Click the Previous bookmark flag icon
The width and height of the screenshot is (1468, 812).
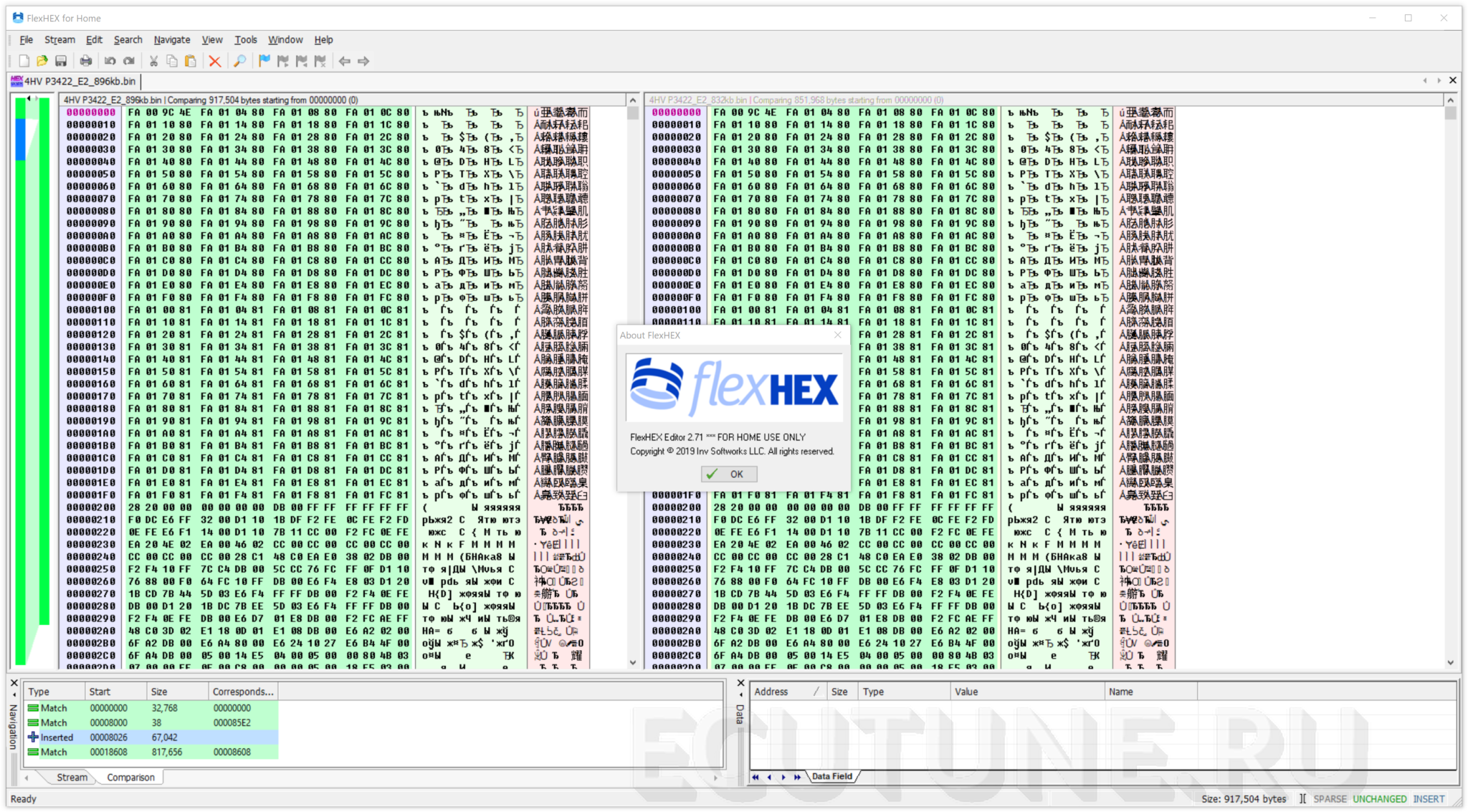(x=302, y=62)
